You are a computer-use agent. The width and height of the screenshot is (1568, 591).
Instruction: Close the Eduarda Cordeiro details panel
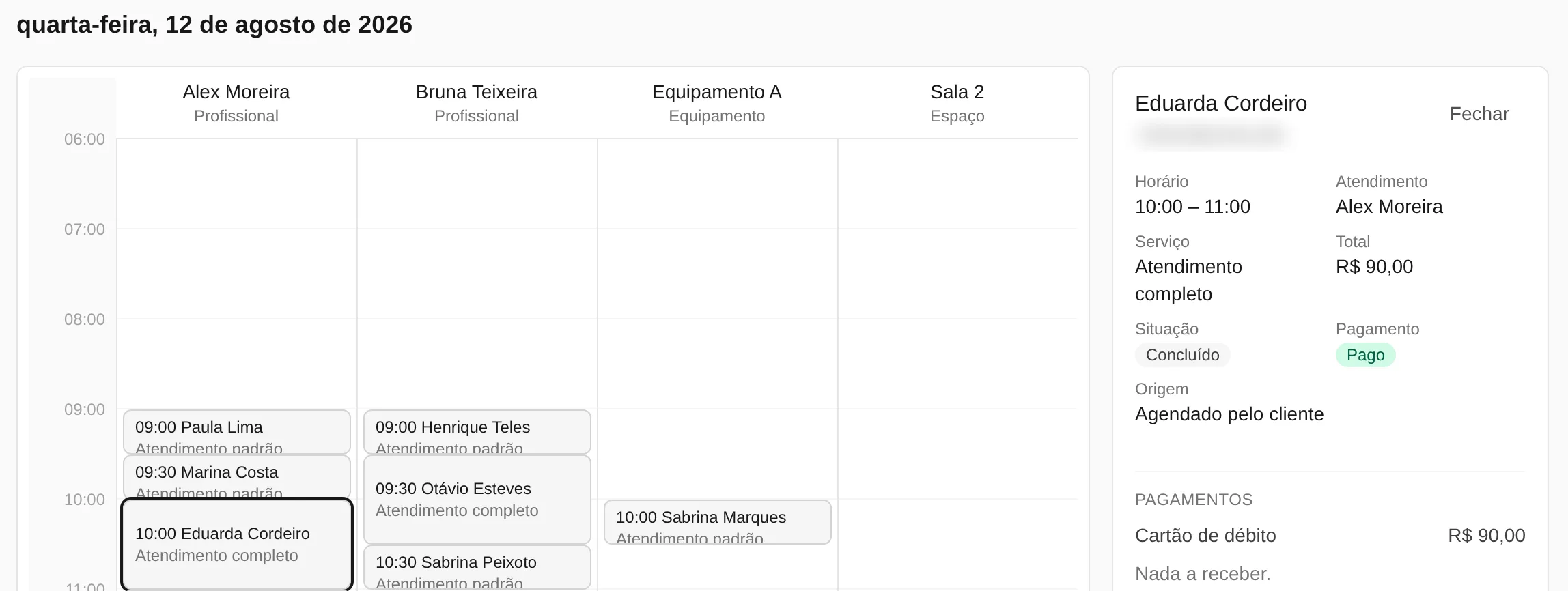(x=1479, y=114)
